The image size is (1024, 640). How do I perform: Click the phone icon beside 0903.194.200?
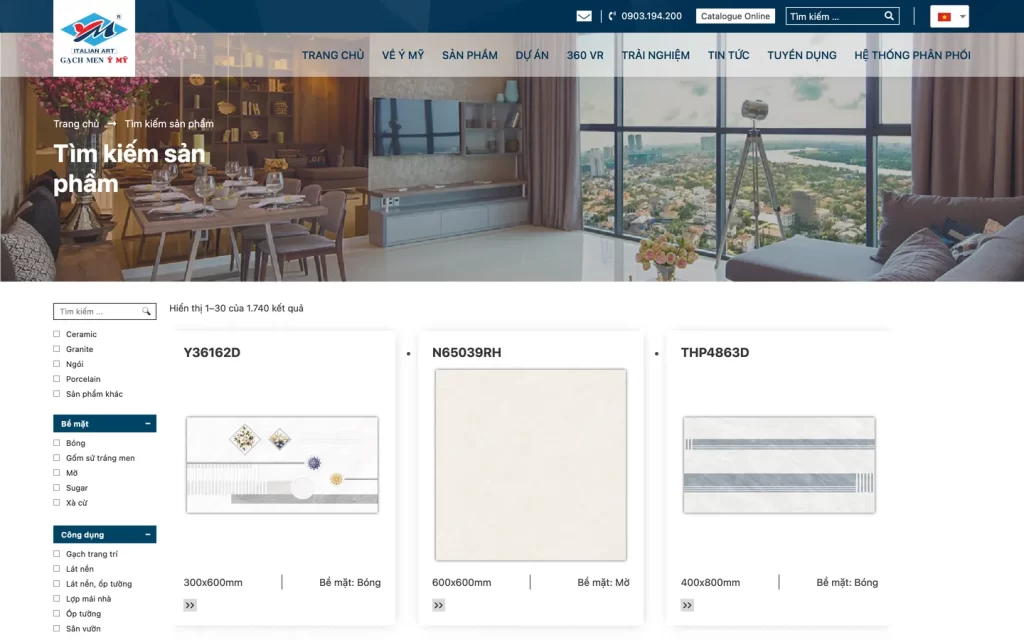tap(612, 16)
